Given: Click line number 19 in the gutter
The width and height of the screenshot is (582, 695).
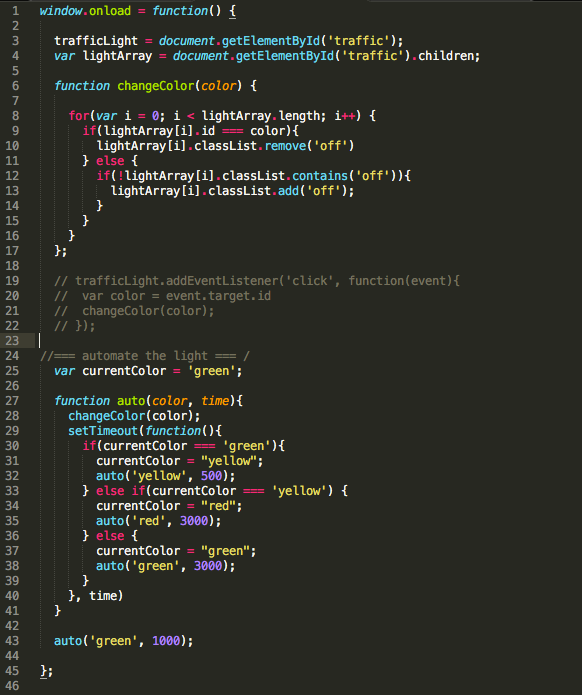Looking at the screenshot, I should pyautogui.click(x=12, y=281).
